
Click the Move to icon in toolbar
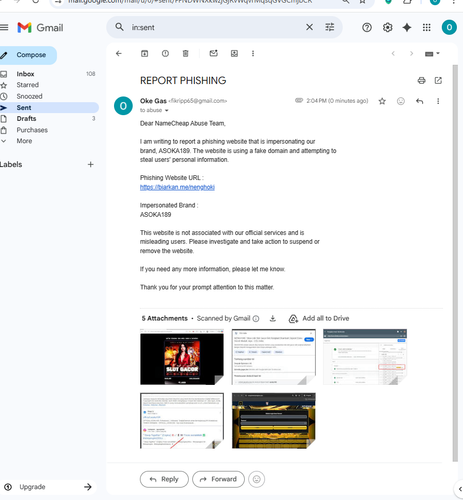(x=234, y=53)
